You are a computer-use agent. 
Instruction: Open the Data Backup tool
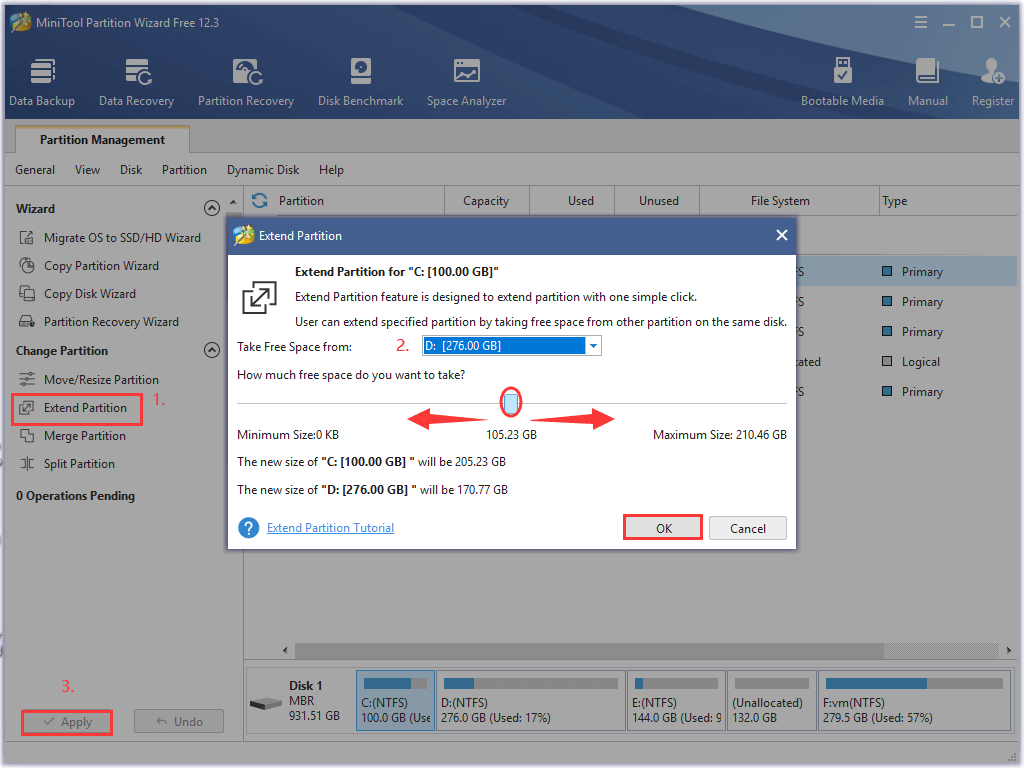(42, 82)
